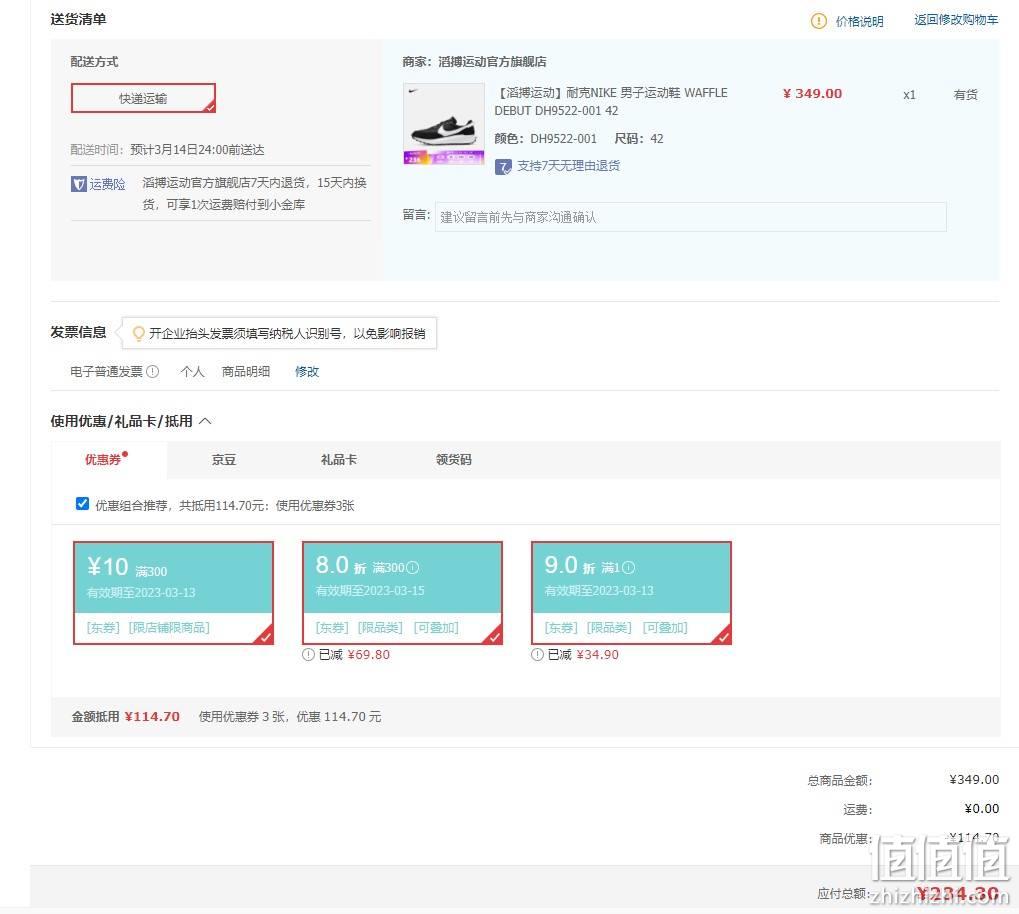Click the 7-day return badge icon
The height and width of the screenshot is (914, 1019).
click(503, 167)
